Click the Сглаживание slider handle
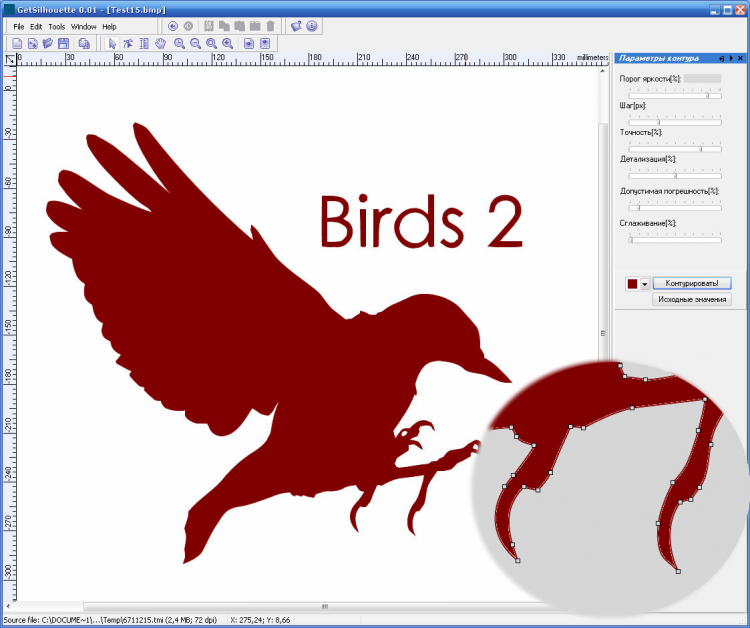Screen dimensions: 750x628 (x=631, y=240)
